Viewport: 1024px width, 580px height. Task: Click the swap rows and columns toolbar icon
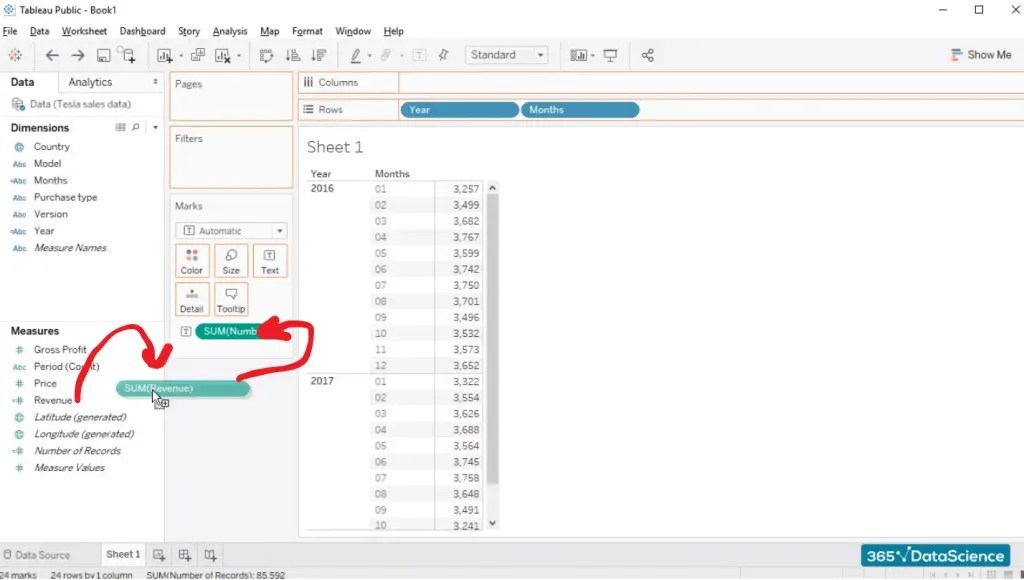click(x=267, y=55)
